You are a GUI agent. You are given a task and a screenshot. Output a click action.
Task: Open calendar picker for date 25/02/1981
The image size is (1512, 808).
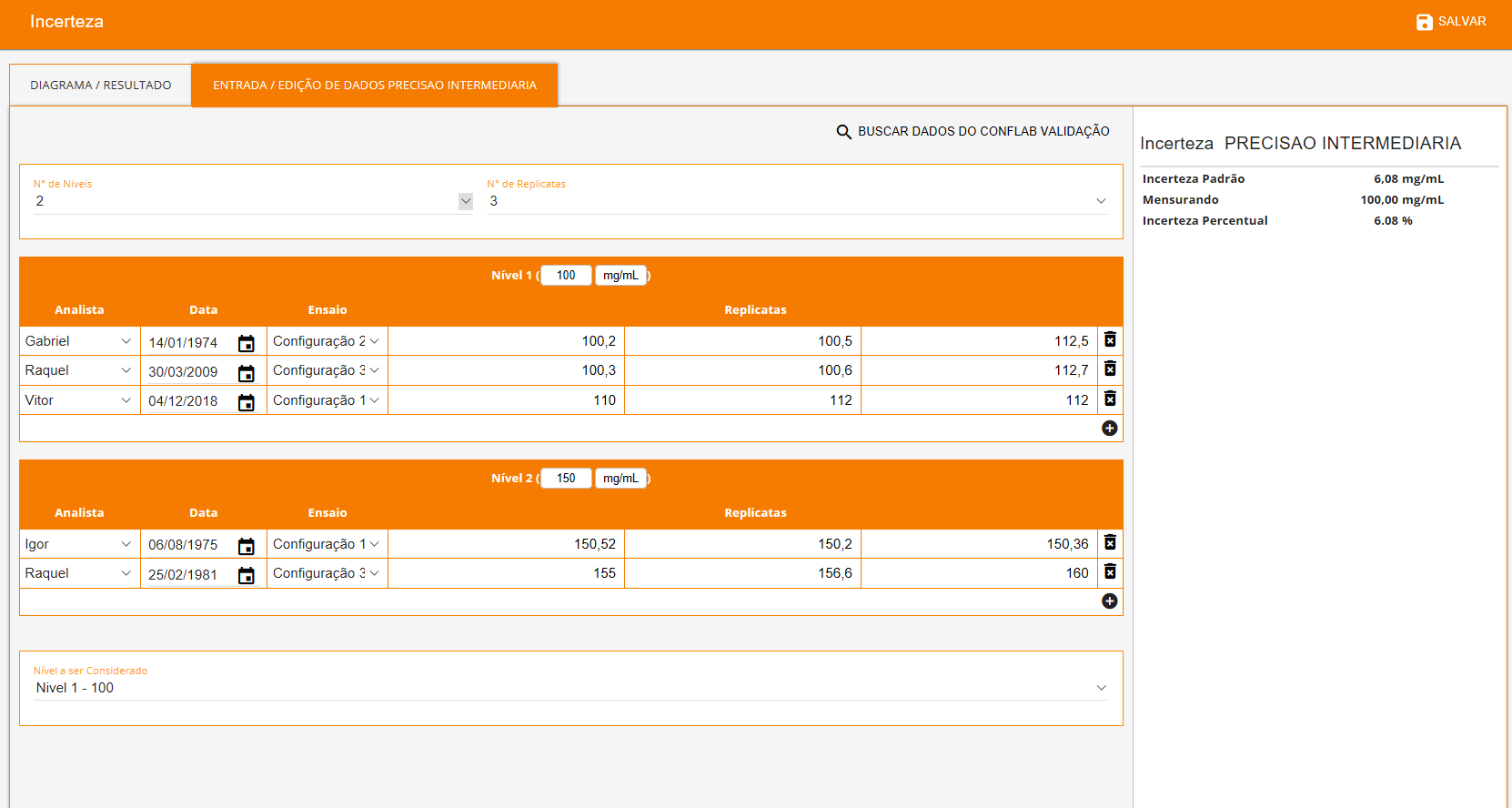246,575
